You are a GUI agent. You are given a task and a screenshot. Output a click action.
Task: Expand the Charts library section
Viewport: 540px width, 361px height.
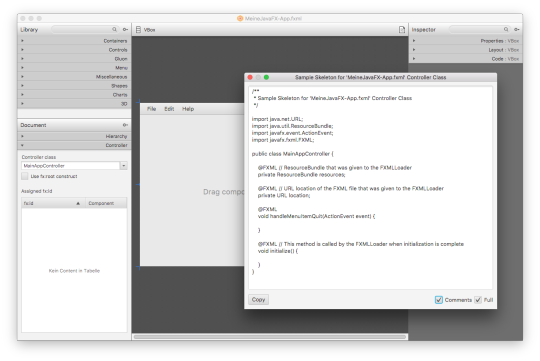coord(74,94)
